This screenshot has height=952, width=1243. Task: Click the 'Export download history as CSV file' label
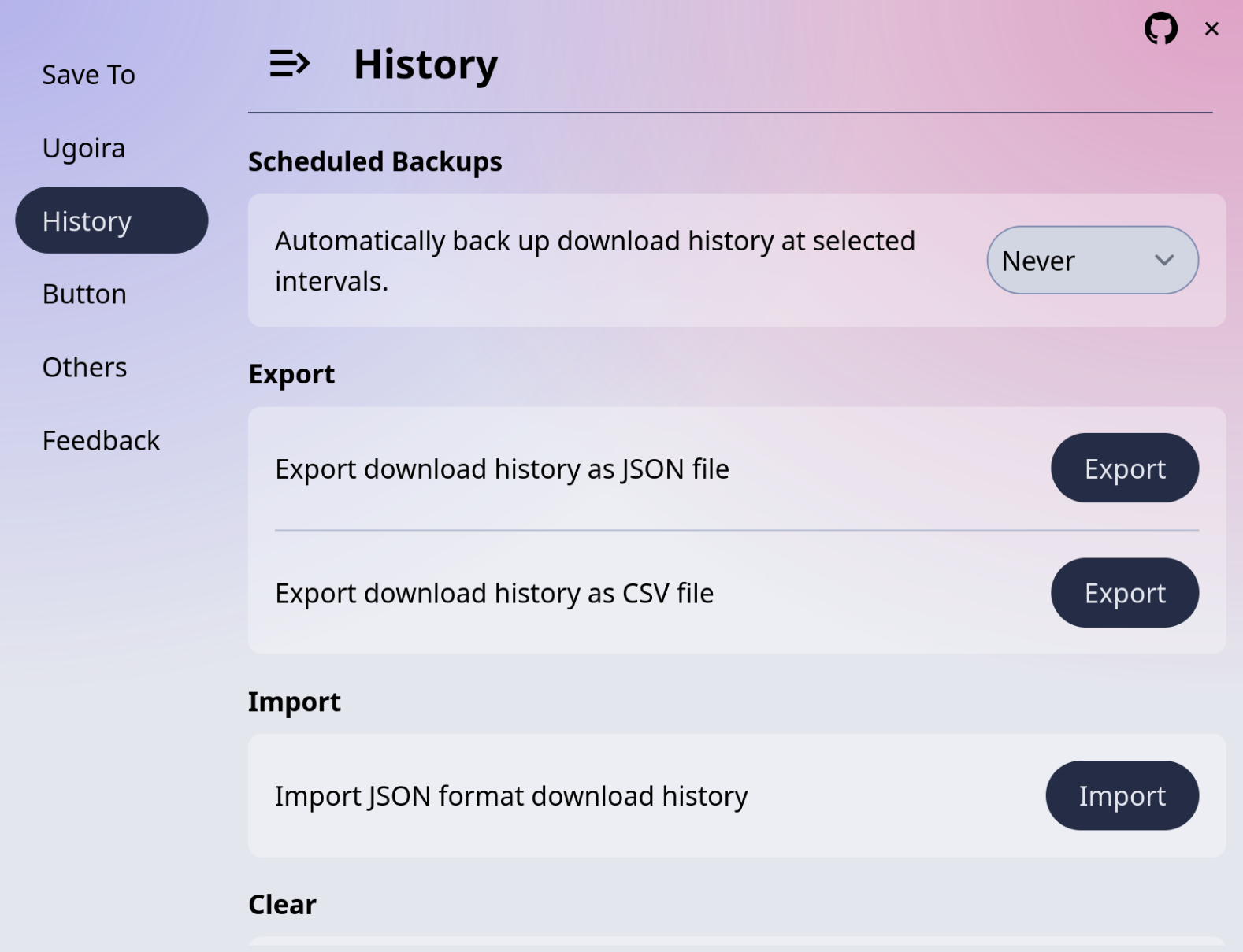coord(494,594)
